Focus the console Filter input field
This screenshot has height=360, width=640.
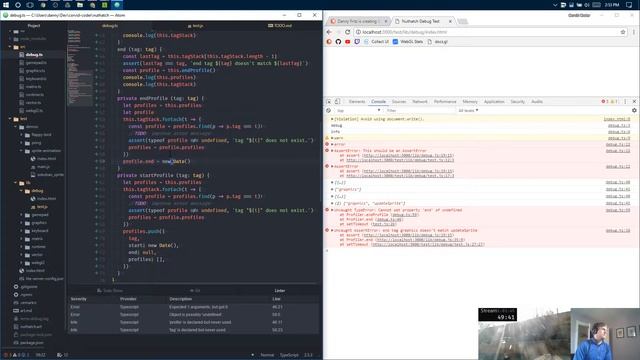420,110
